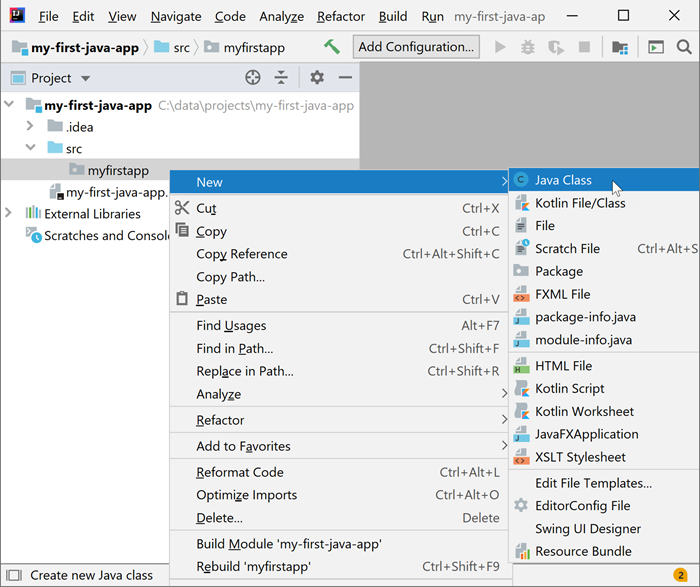Hide the Project panel with minus icon
The image size is (700, 587).
pos(345,78)
